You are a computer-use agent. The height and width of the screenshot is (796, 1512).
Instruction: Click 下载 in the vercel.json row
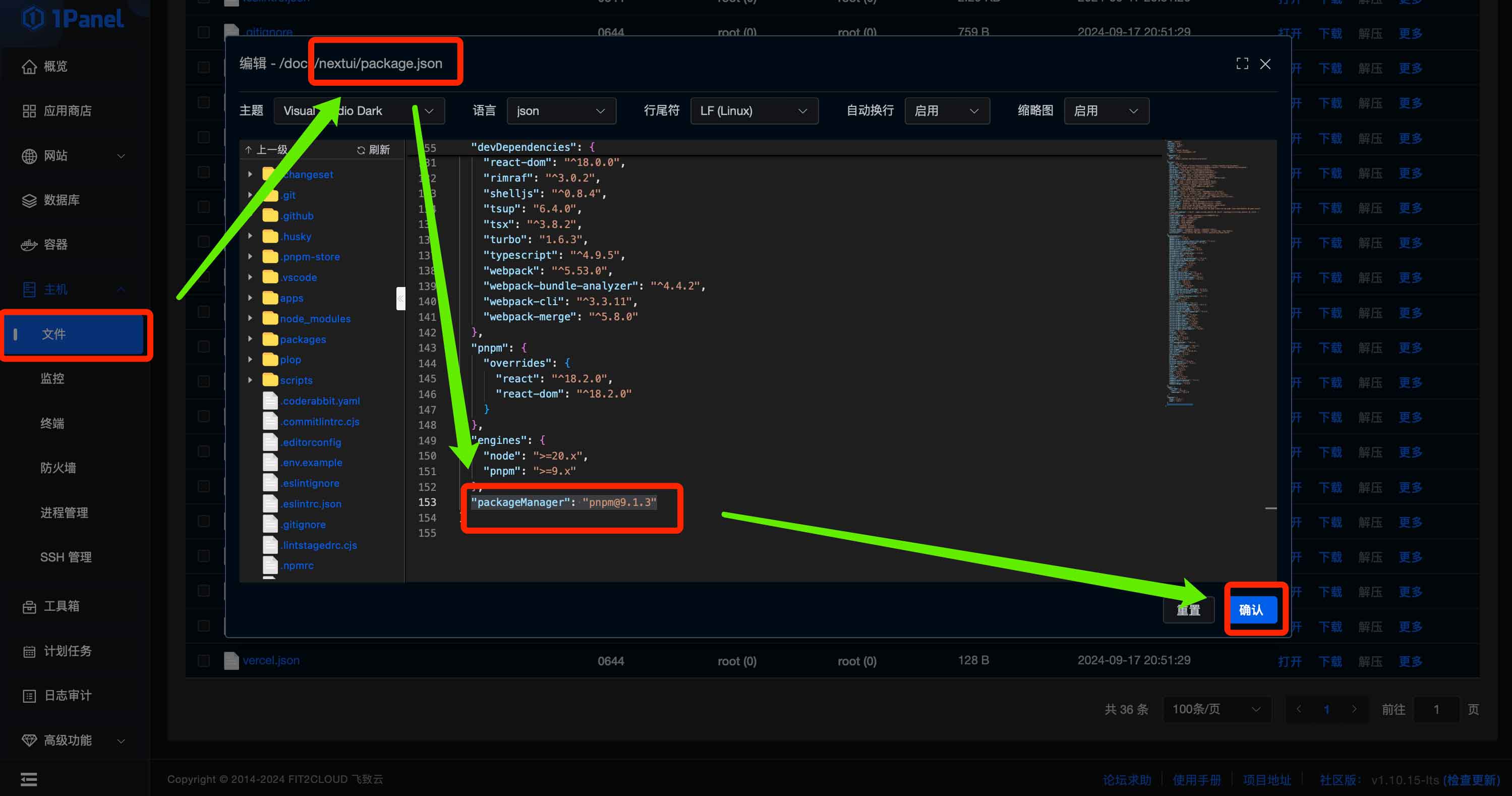(1330, 662)
